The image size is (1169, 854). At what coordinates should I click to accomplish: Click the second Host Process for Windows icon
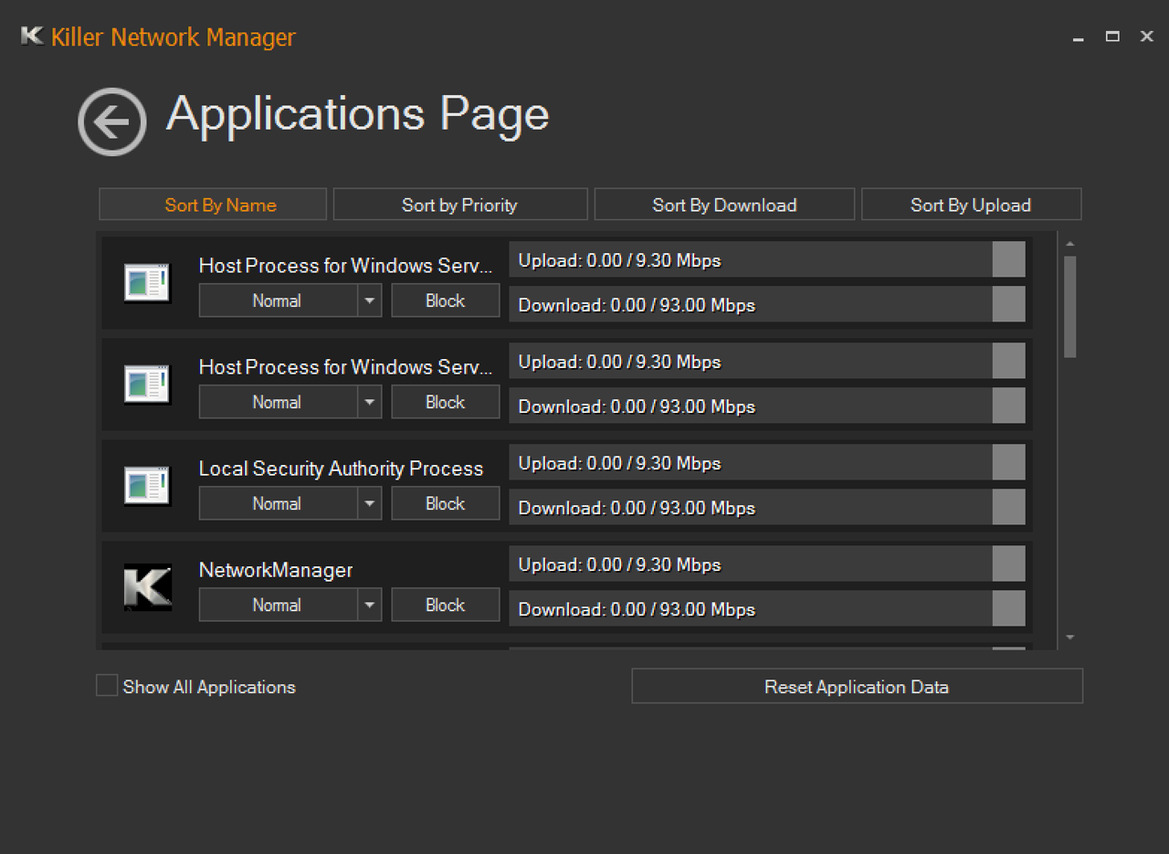(148, 384)
